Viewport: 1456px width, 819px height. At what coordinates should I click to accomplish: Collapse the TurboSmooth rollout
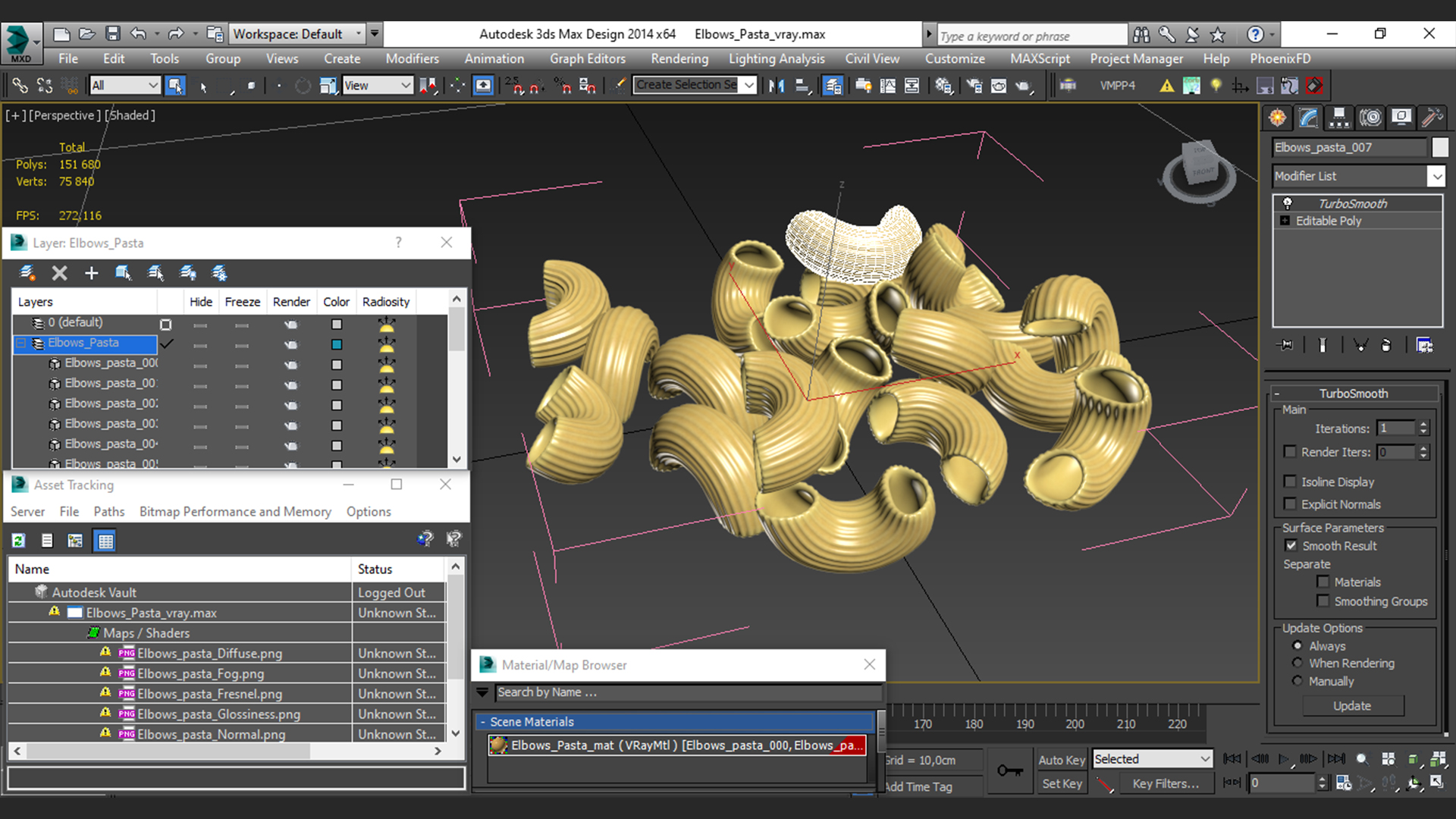click(x=1279, y=394)
